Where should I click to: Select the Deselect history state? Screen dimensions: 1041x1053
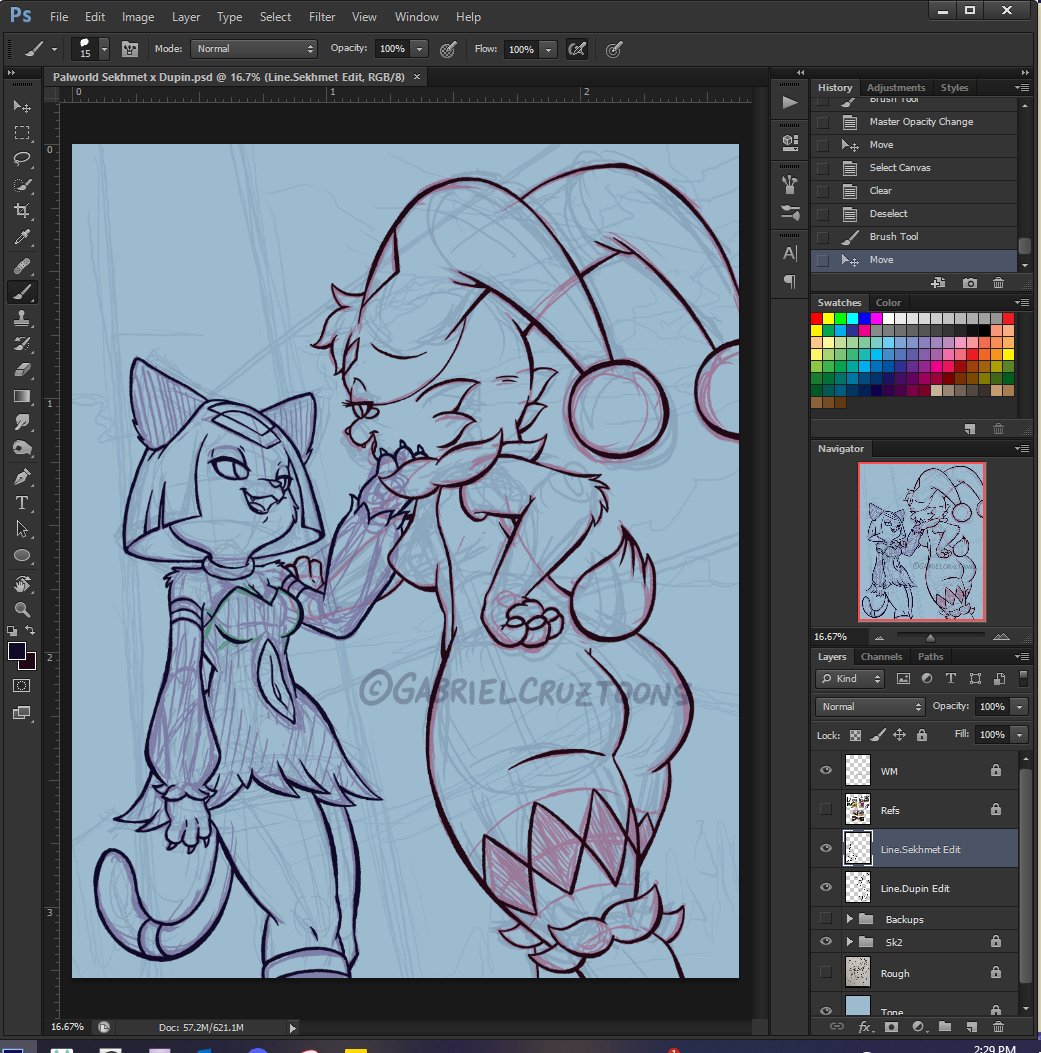click(914, 214)
